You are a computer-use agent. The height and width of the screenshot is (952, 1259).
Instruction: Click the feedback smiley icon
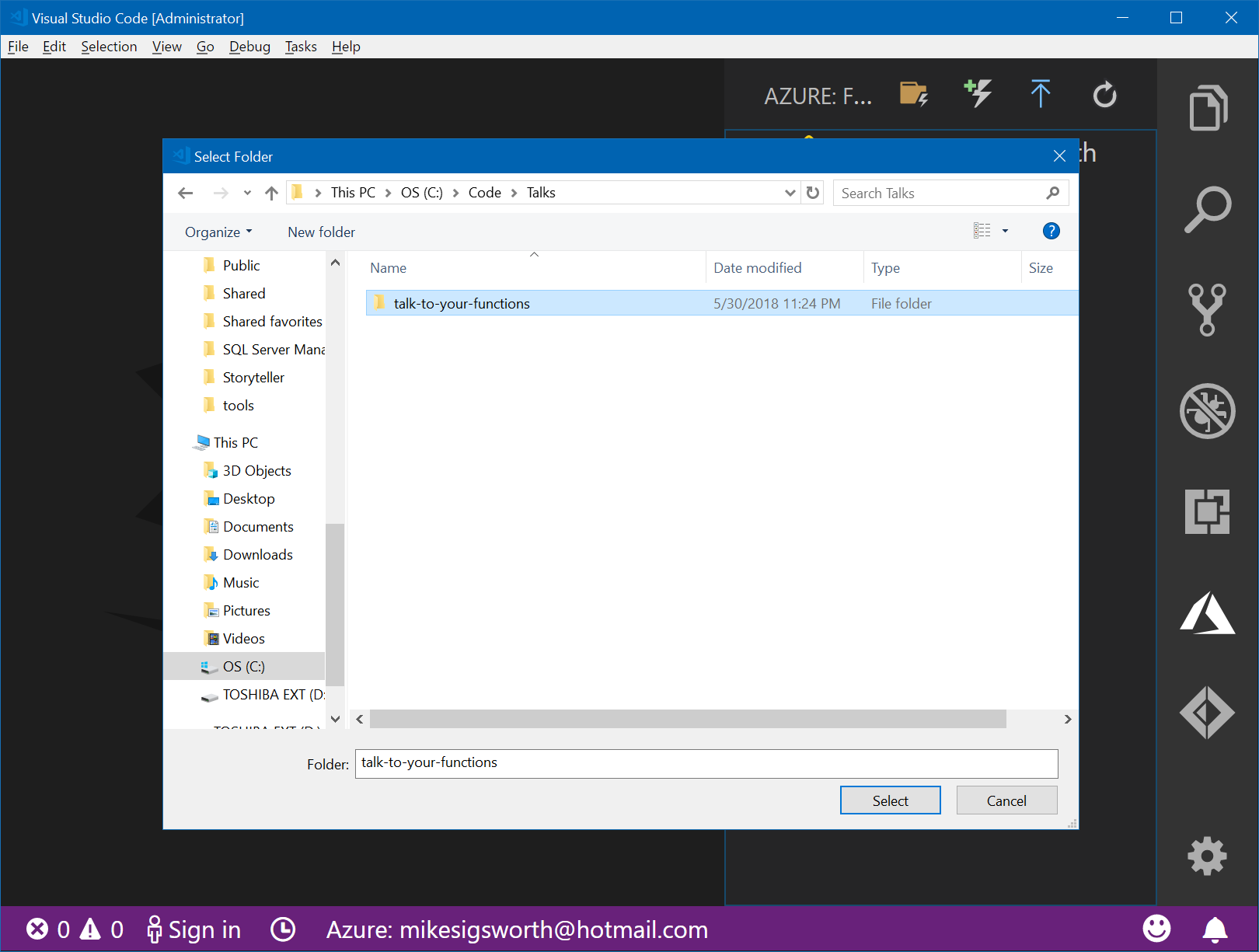pos(1156,928)
